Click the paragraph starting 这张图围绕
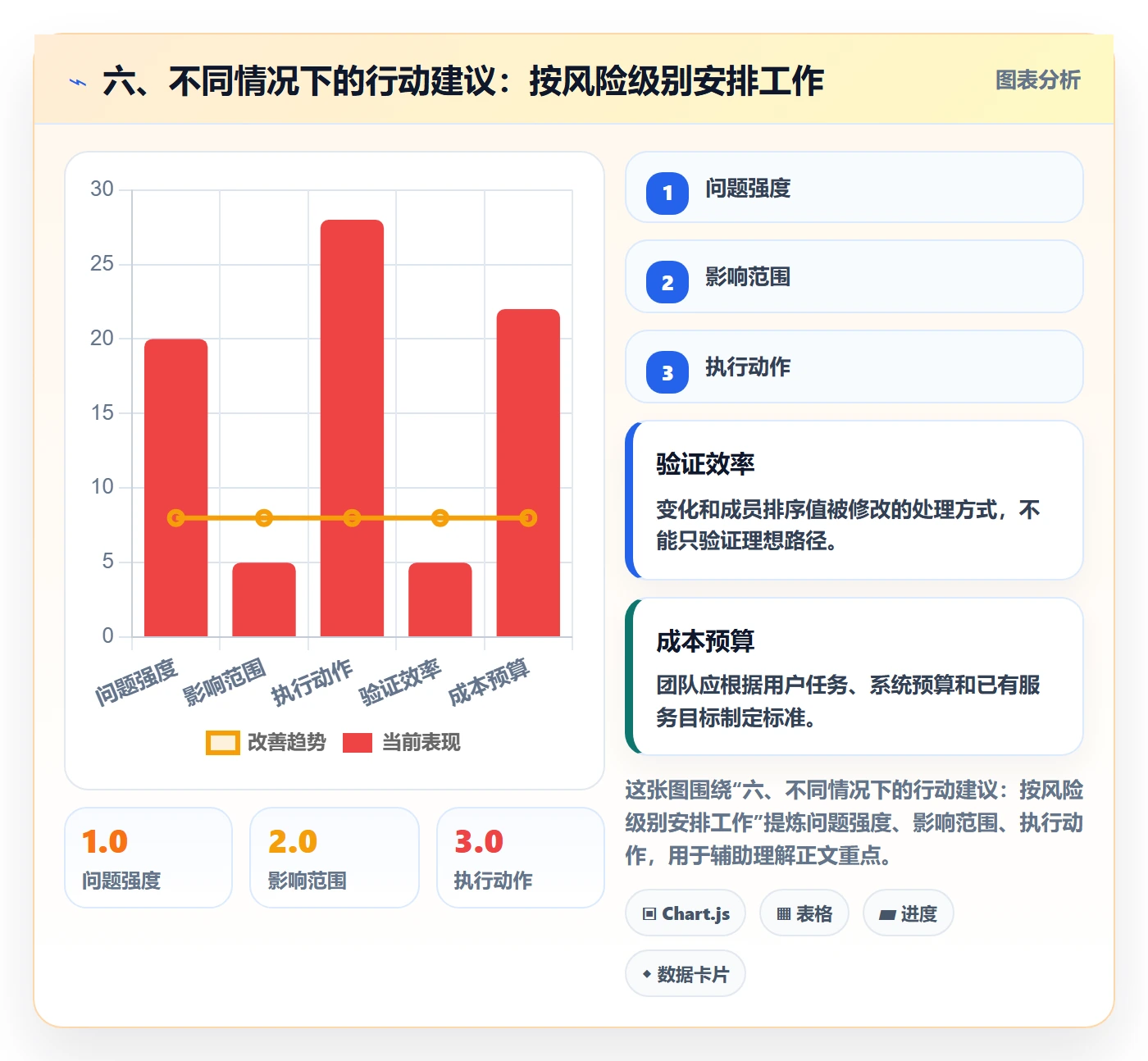 click(x=854, y=822)
